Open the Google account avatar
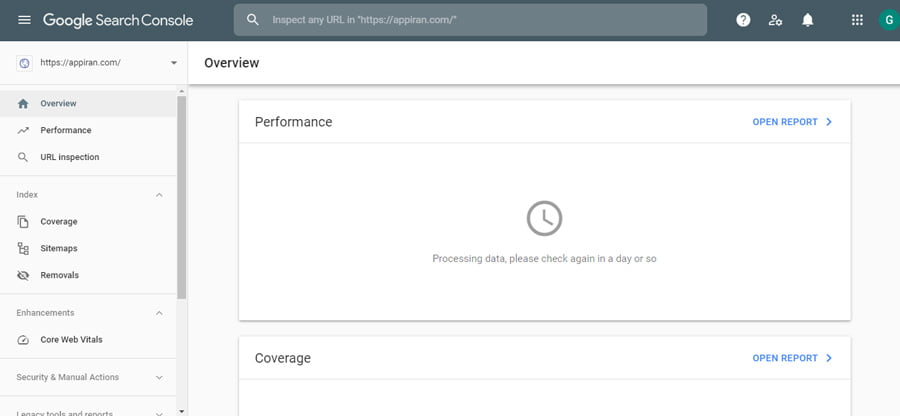The height and width of the screenshot is (416, 900). point(889,20)
